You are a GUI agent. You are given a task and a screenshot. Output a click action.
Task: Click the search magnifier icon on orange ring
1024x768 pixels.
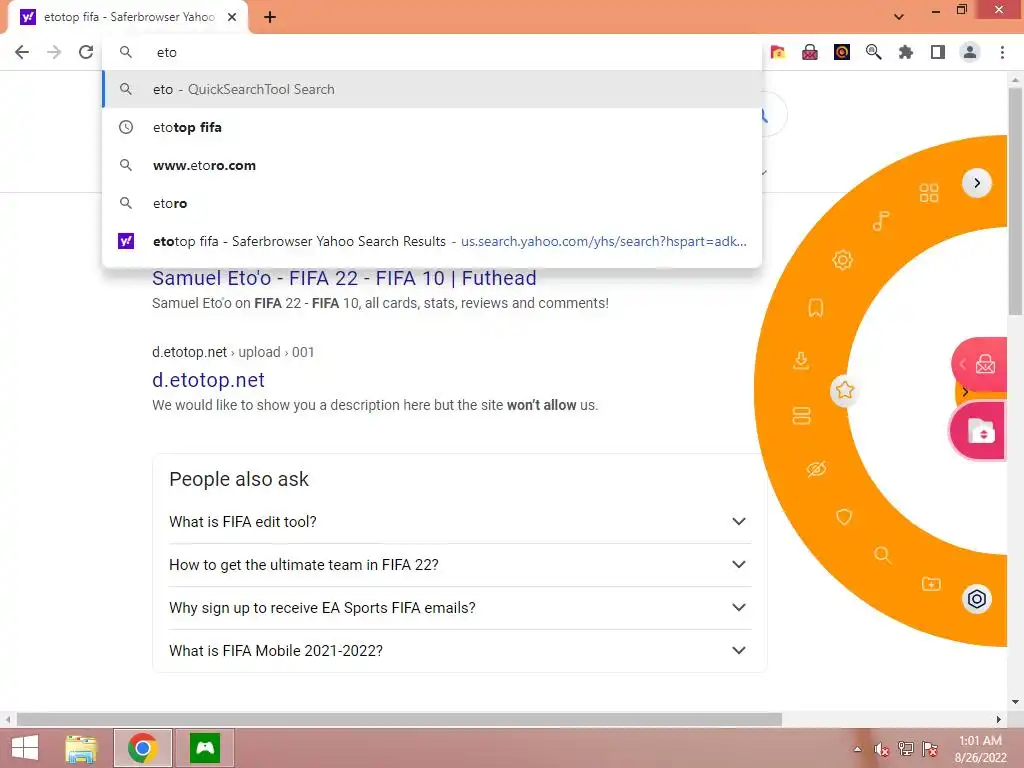[882, 555]
